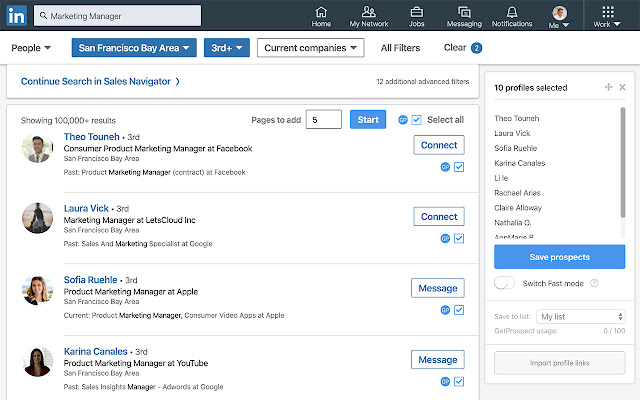Uncheck Theo Touneh's selection checkbox
This screenshot has width=640, height=400.
[x=459, y=167]
